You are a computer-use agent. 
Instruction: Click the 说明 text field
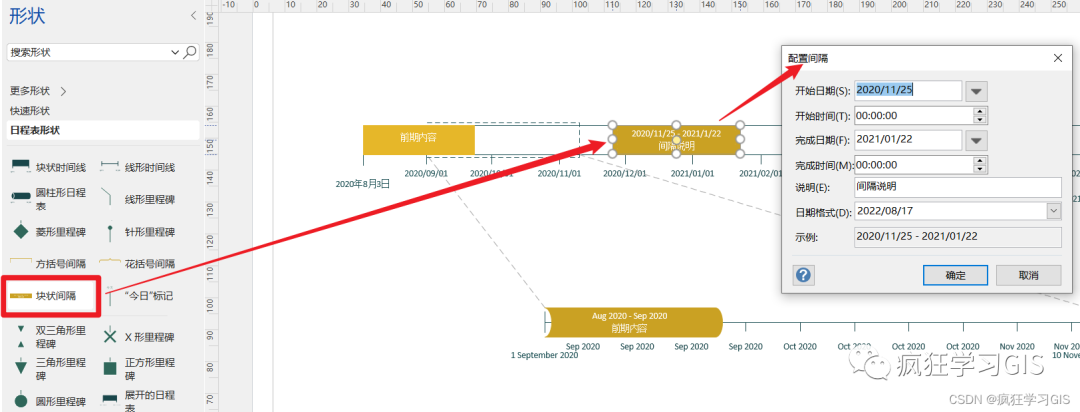(x=957, y=187)
